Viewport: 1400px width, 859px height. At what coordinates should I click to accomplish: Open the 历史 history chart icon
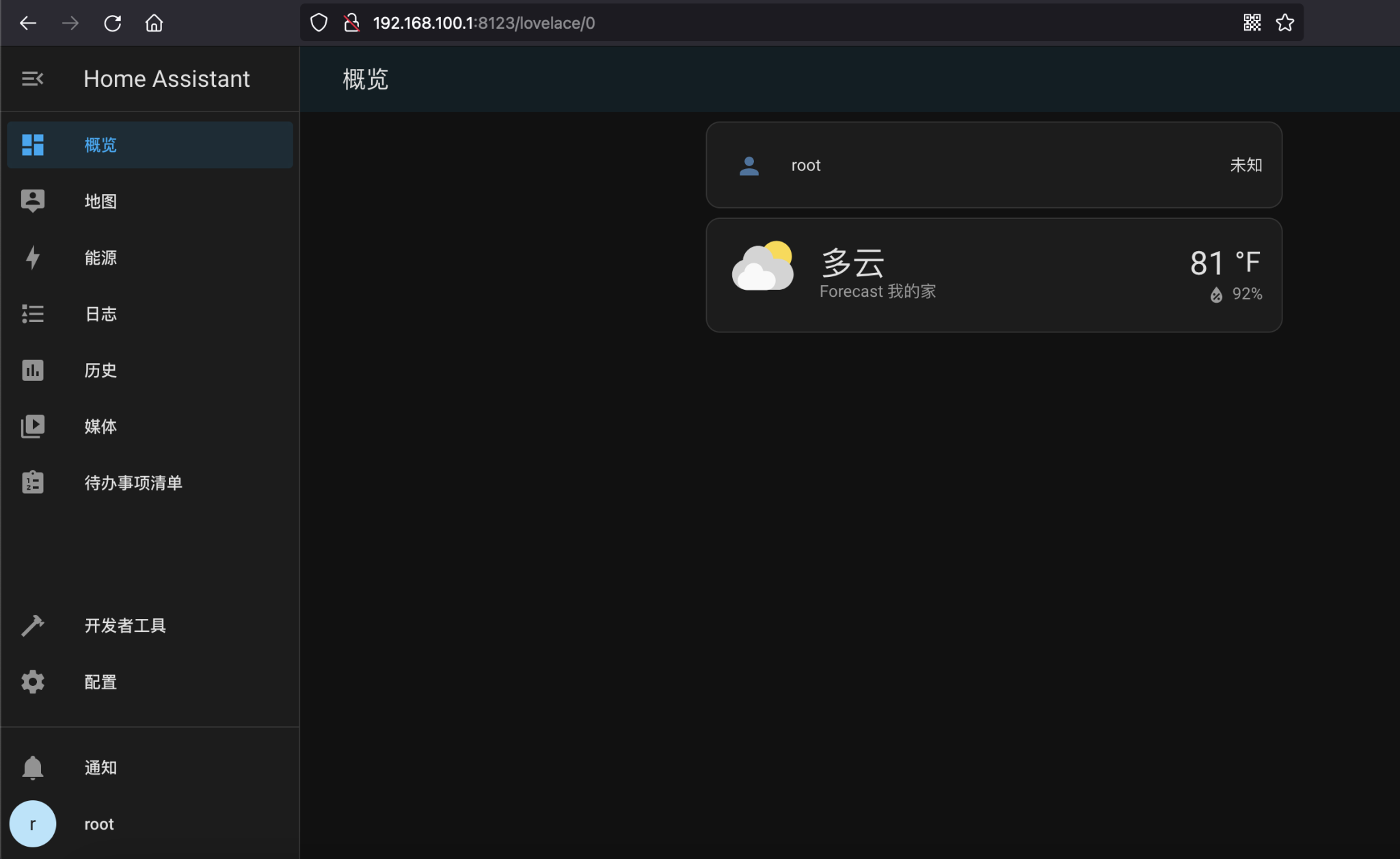click(33, 370)
